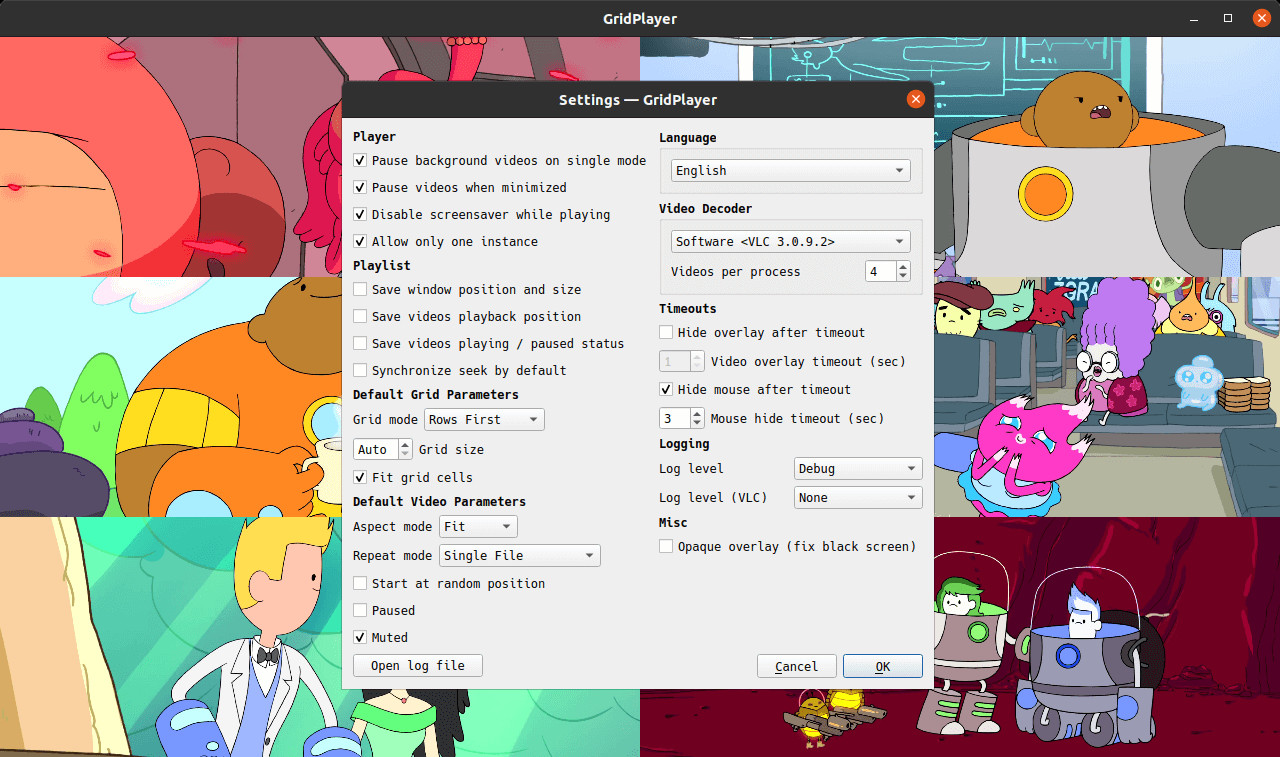Open the Grid mode dropdown
This screenshot has height=757, width=1280.
point(484,419)
